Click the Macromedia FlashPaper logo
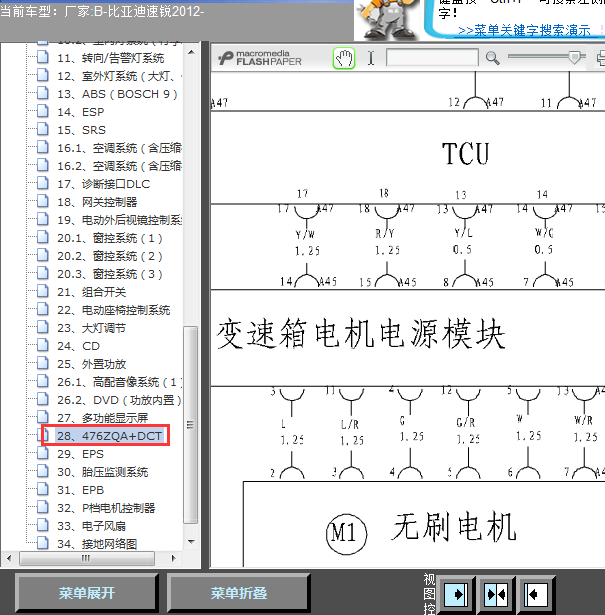 (260, 58)
